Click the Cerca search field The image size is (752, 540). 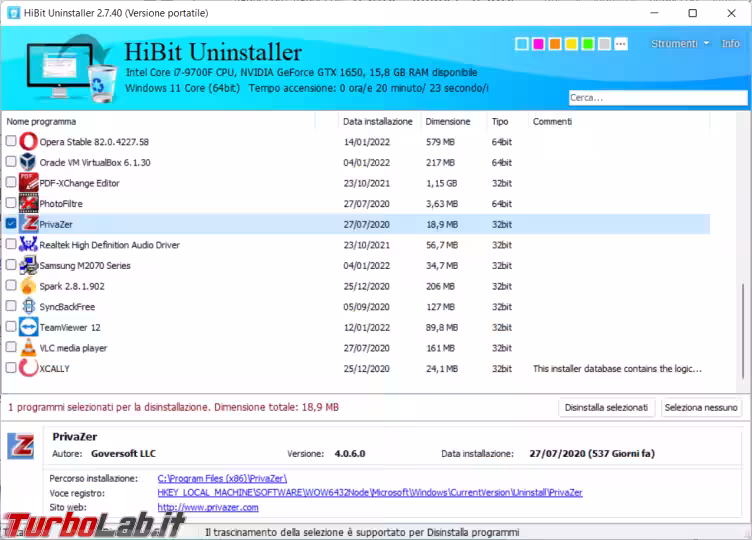[x=658, y=97]
